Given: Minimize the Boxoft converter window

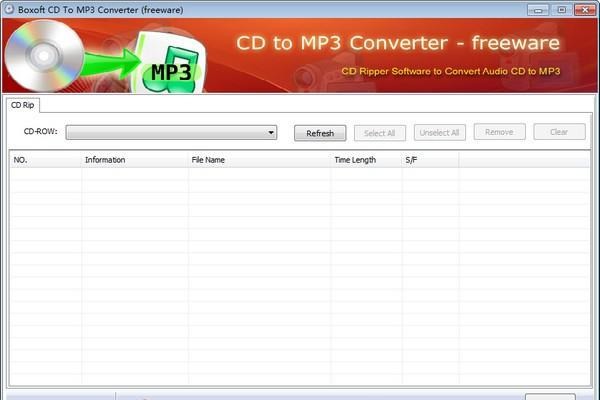Looking at the screenshot, I should tap(538, 10).
